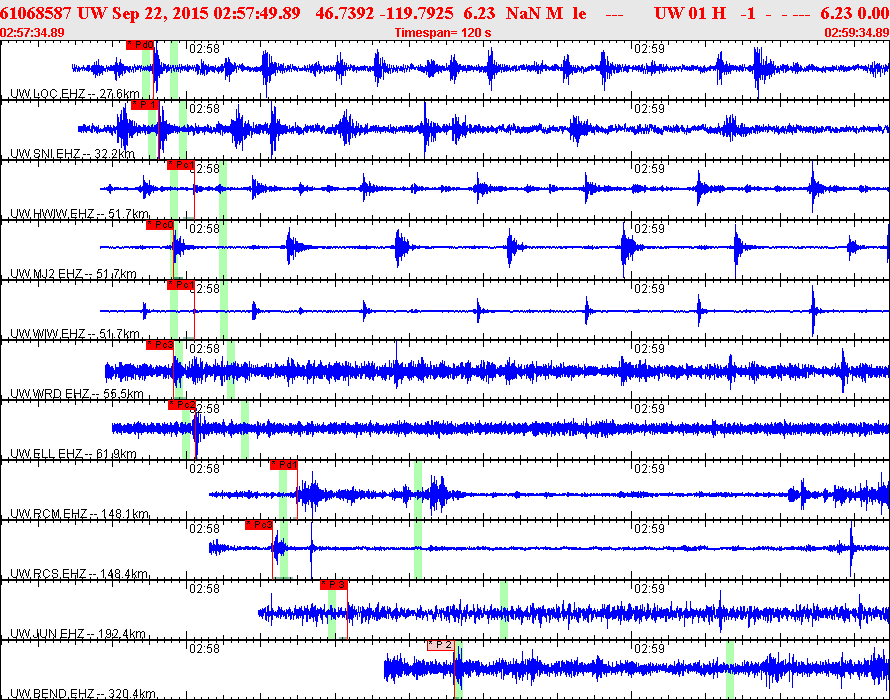Viewport: 890px width, 700px height.
Task: Click the UW 01 H text in header
Action: pos(690,13)
